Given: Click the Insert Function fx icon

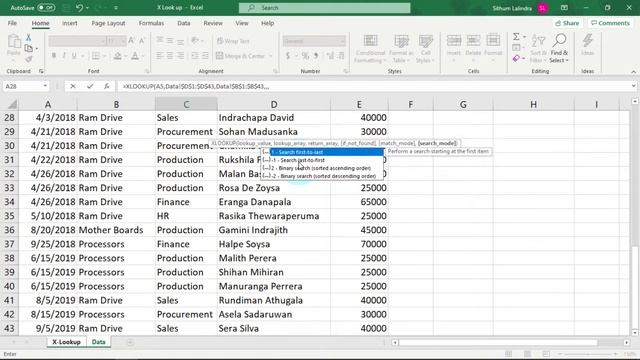Looking at the screenshot, I should click(107, 86).
